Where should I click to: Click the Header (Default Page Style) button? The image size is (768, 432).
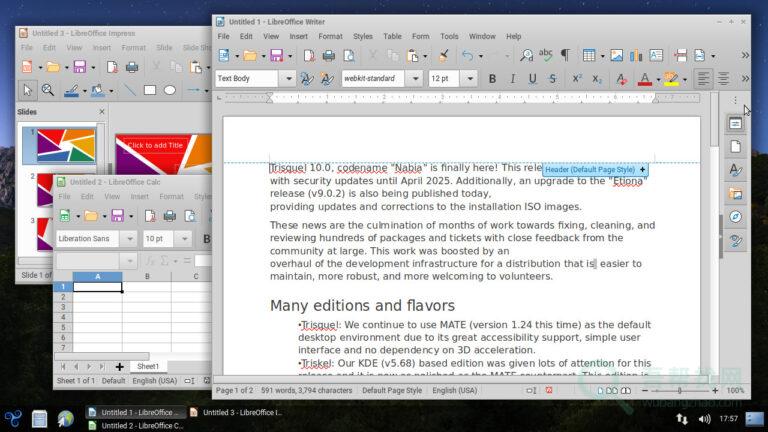click(591, 170)
